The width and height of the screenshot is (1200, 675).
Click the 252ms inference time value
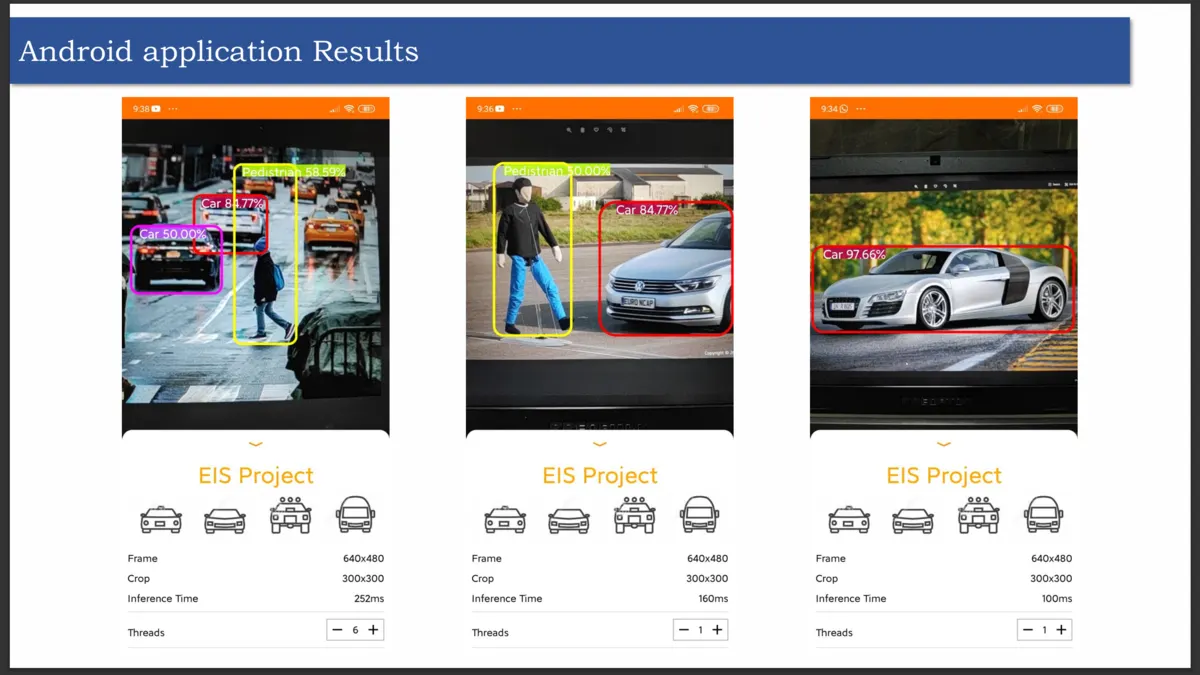click(369, 599)
